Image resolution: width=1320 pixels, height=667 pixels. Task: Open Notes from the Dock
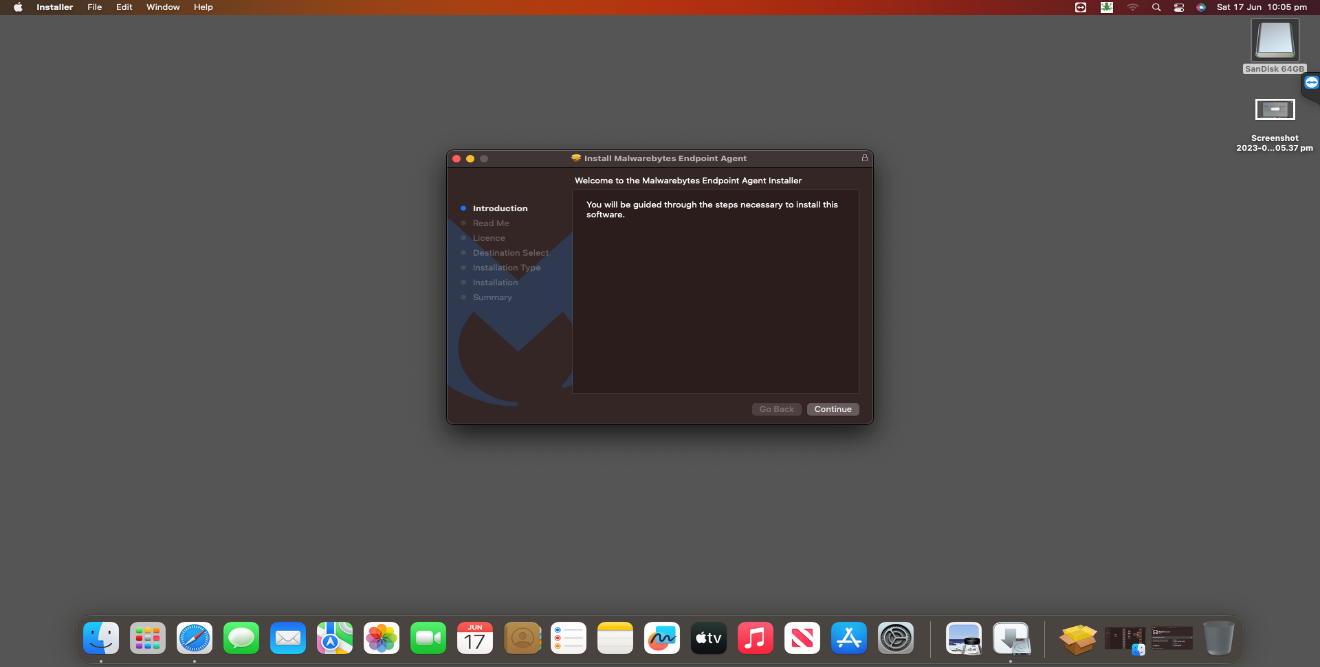(x=615, y=637)
